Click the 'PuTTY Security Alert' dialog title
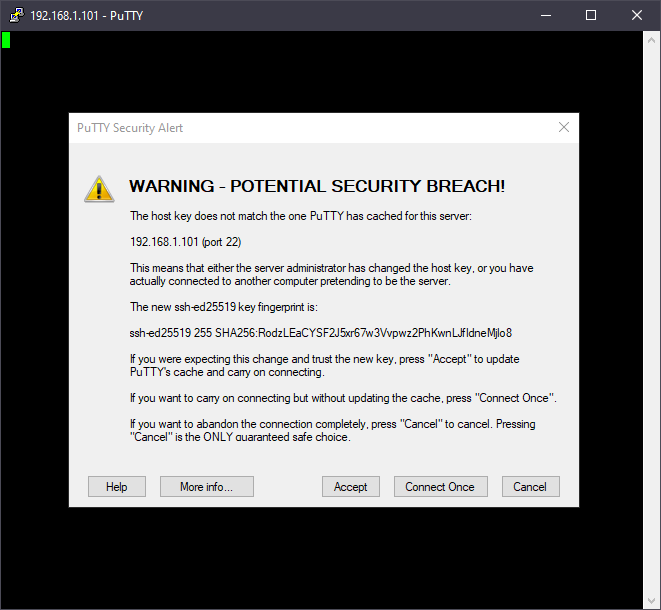 130,128
